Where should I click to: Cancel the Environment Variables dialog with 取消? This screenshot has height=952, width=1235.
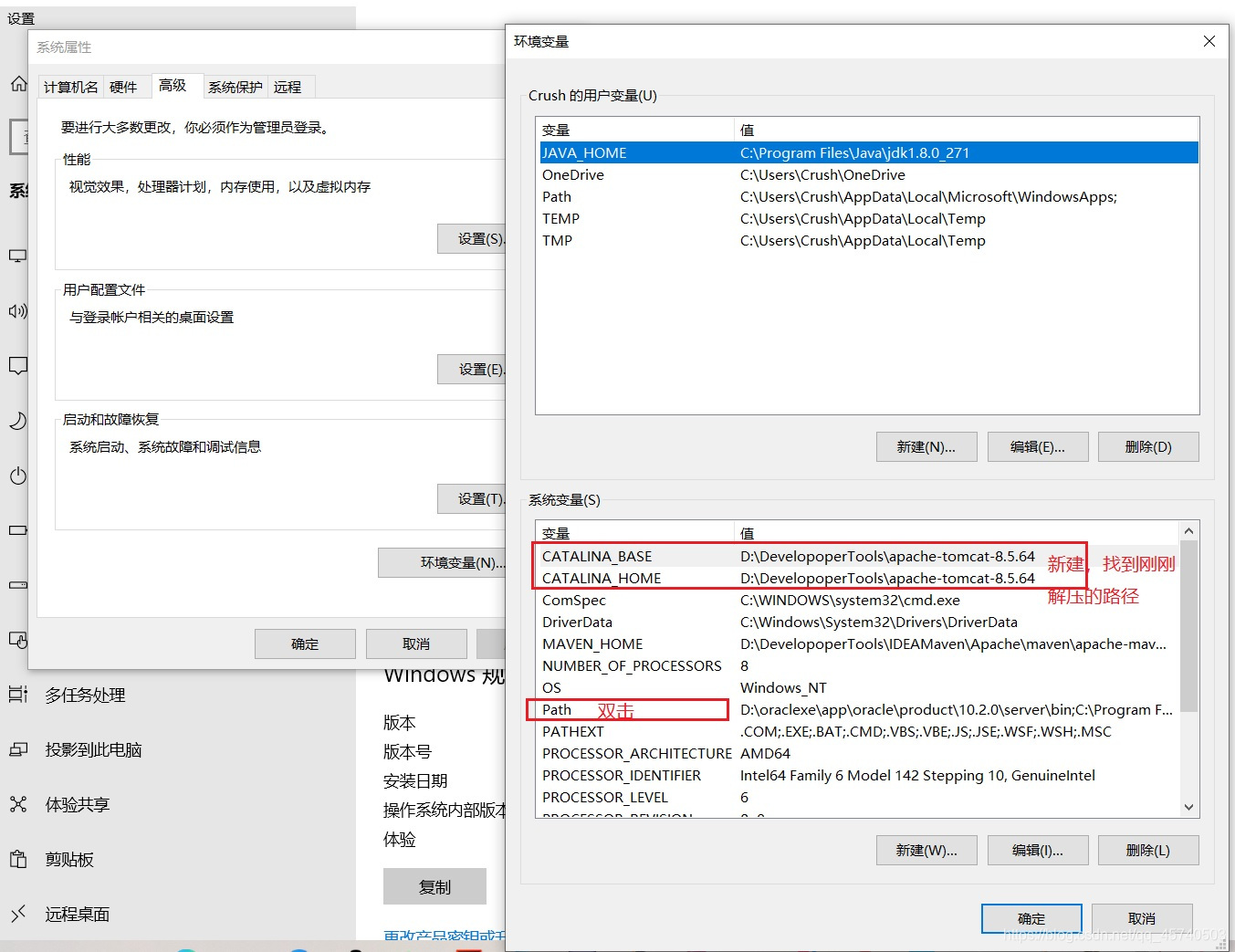1142,919
